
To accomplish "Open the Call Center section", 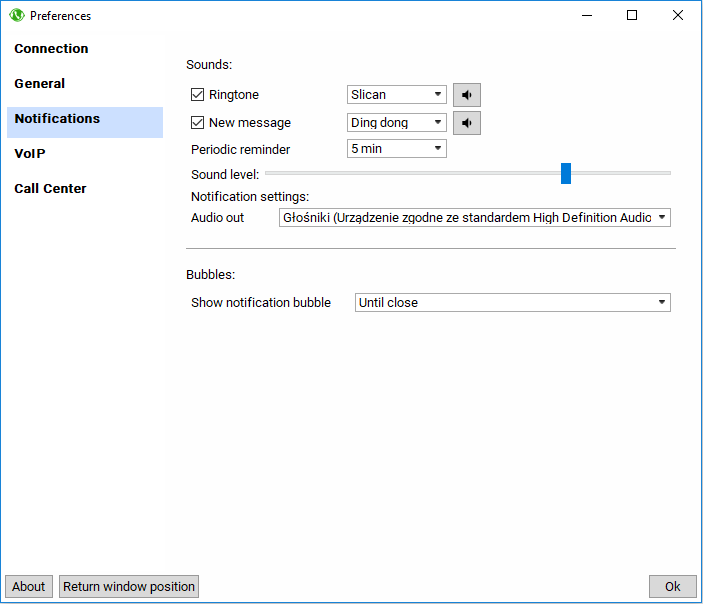I will pos(50,189).
